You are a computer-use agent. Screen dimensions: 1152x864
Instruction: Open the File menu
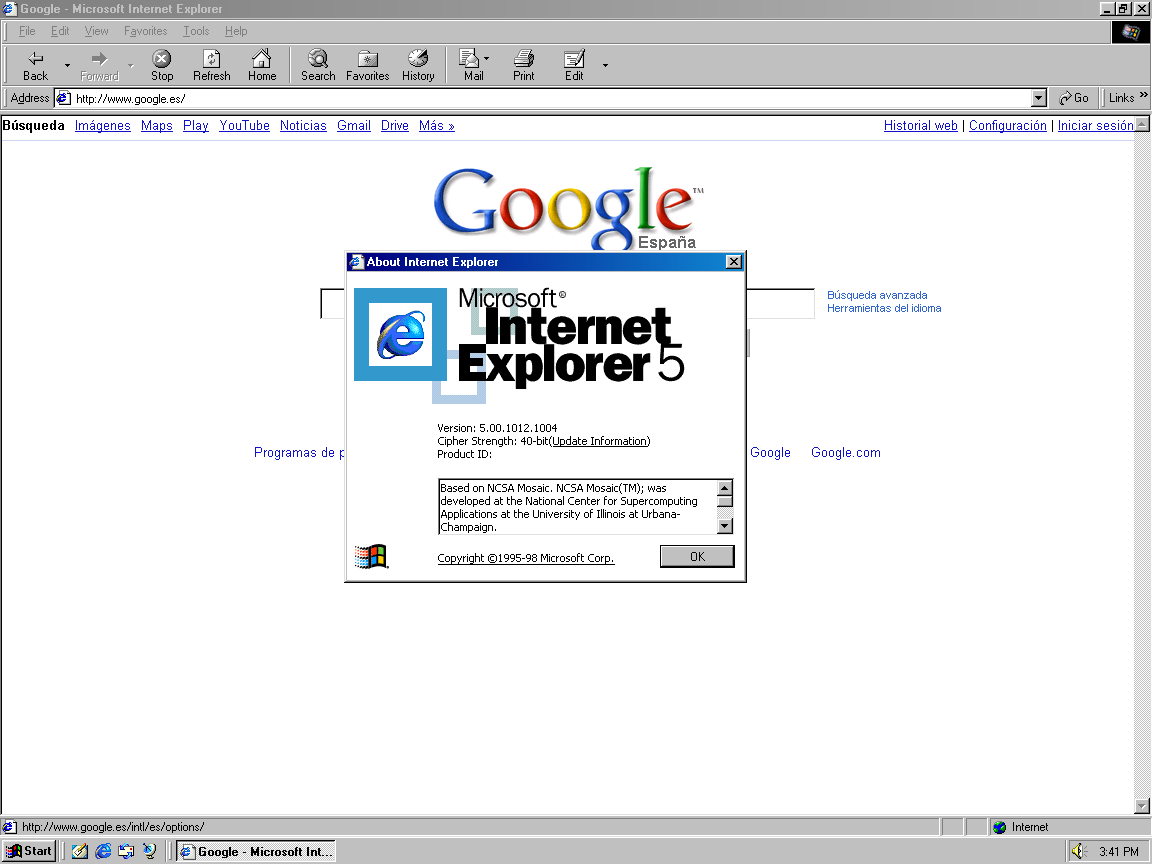pyautogui.click(x=26, y=31)
